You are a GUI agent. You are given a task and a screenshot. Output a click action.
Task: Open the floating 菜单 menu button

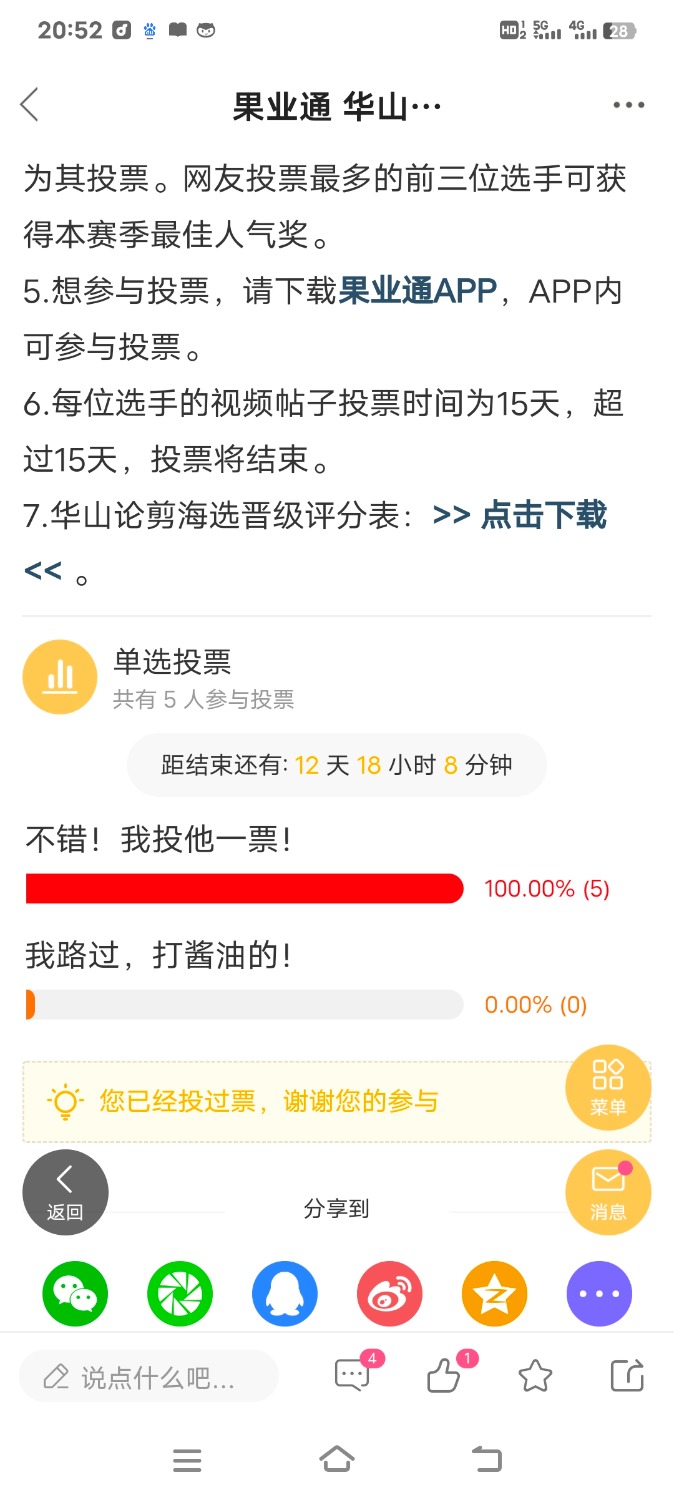pyautogui.click(x=608, y=1087)
